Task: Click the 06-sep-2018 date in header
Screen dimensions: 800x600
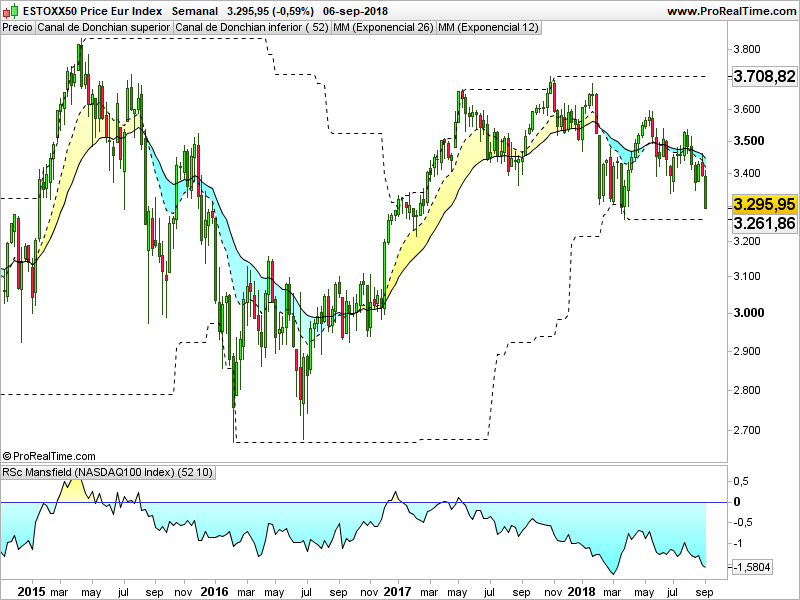Action: 355,11
